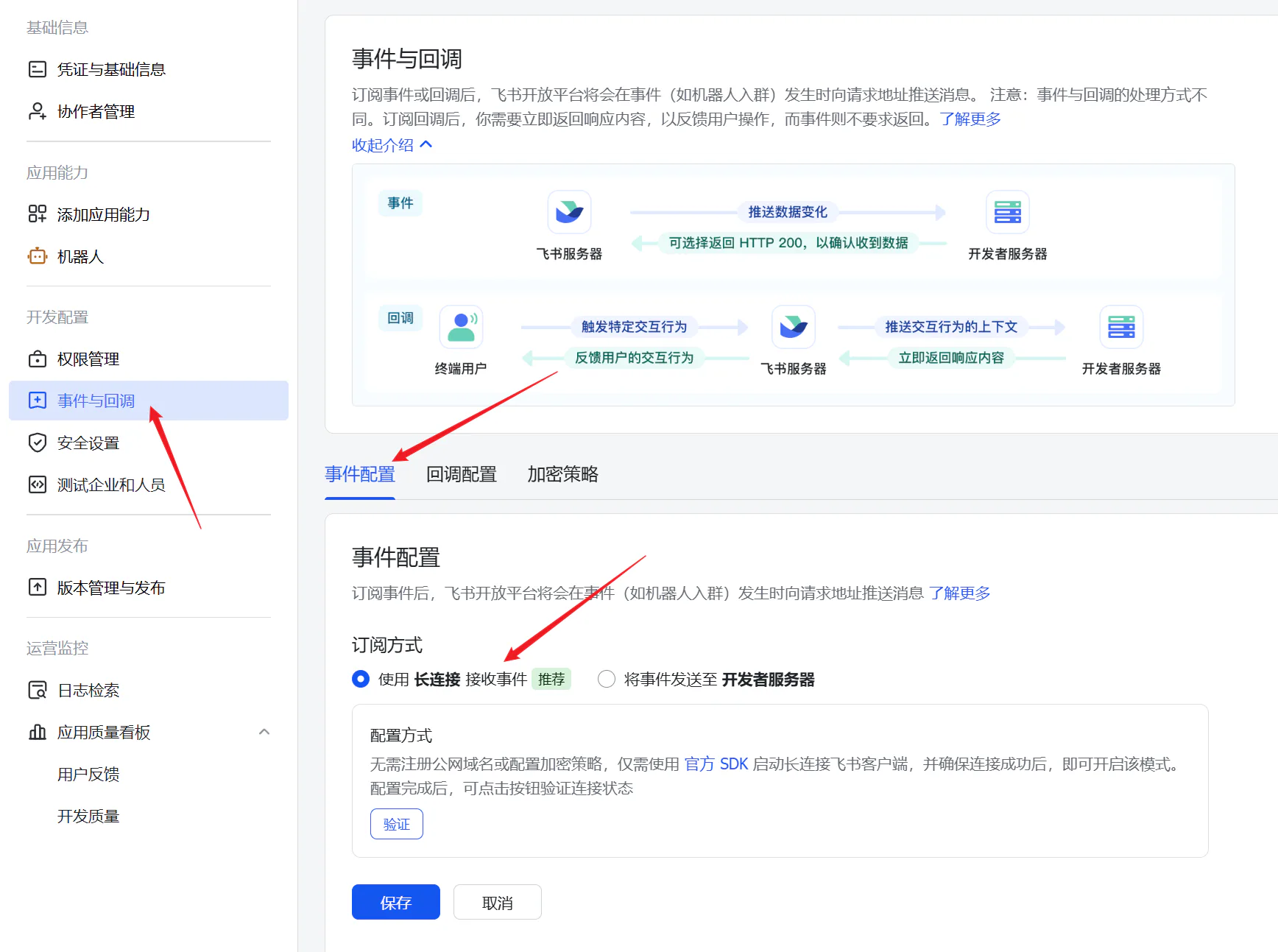The width and height of the screenshot is (1278, 952).
Task: Click the 反馈用户的交互行为 flow label
Action: (634, 358)
